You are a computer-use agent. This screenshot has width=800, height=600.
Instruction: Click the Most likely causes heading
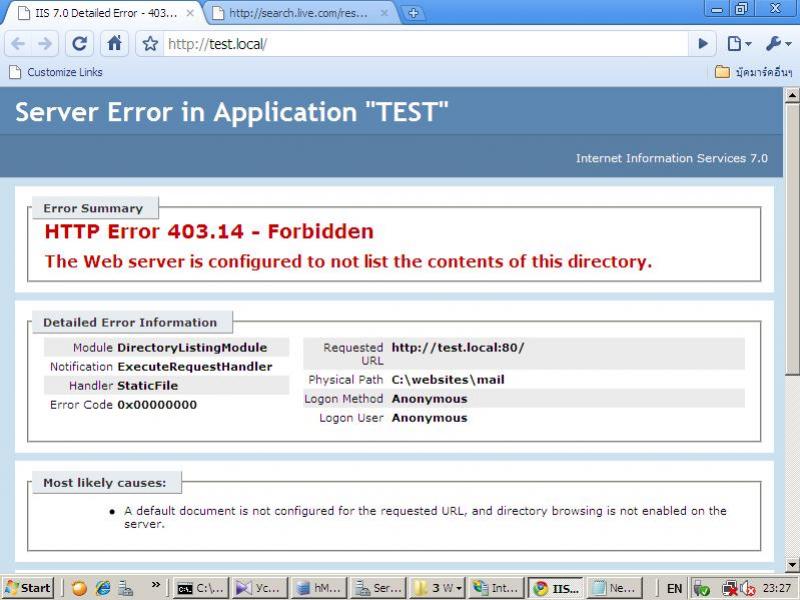tap(105, 483)
